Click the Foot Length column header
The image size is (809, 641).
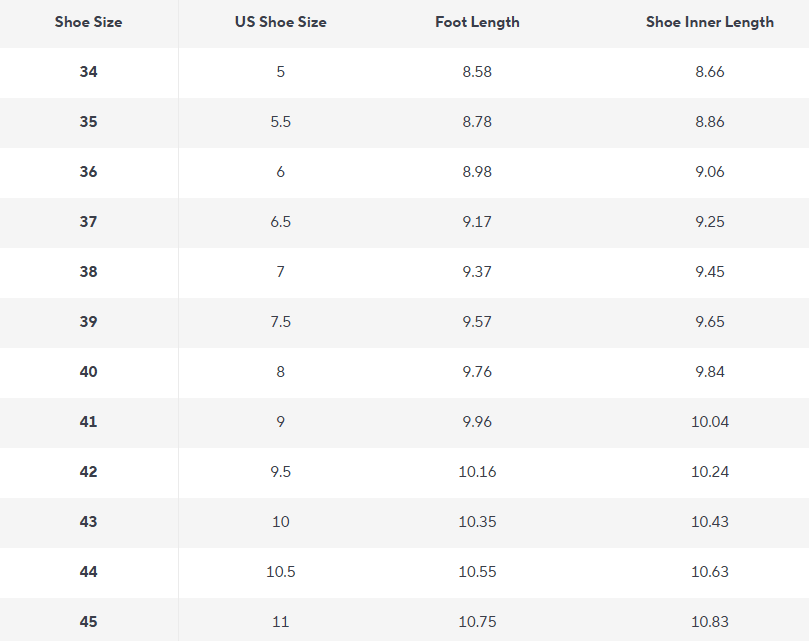[x=477, y=22]
